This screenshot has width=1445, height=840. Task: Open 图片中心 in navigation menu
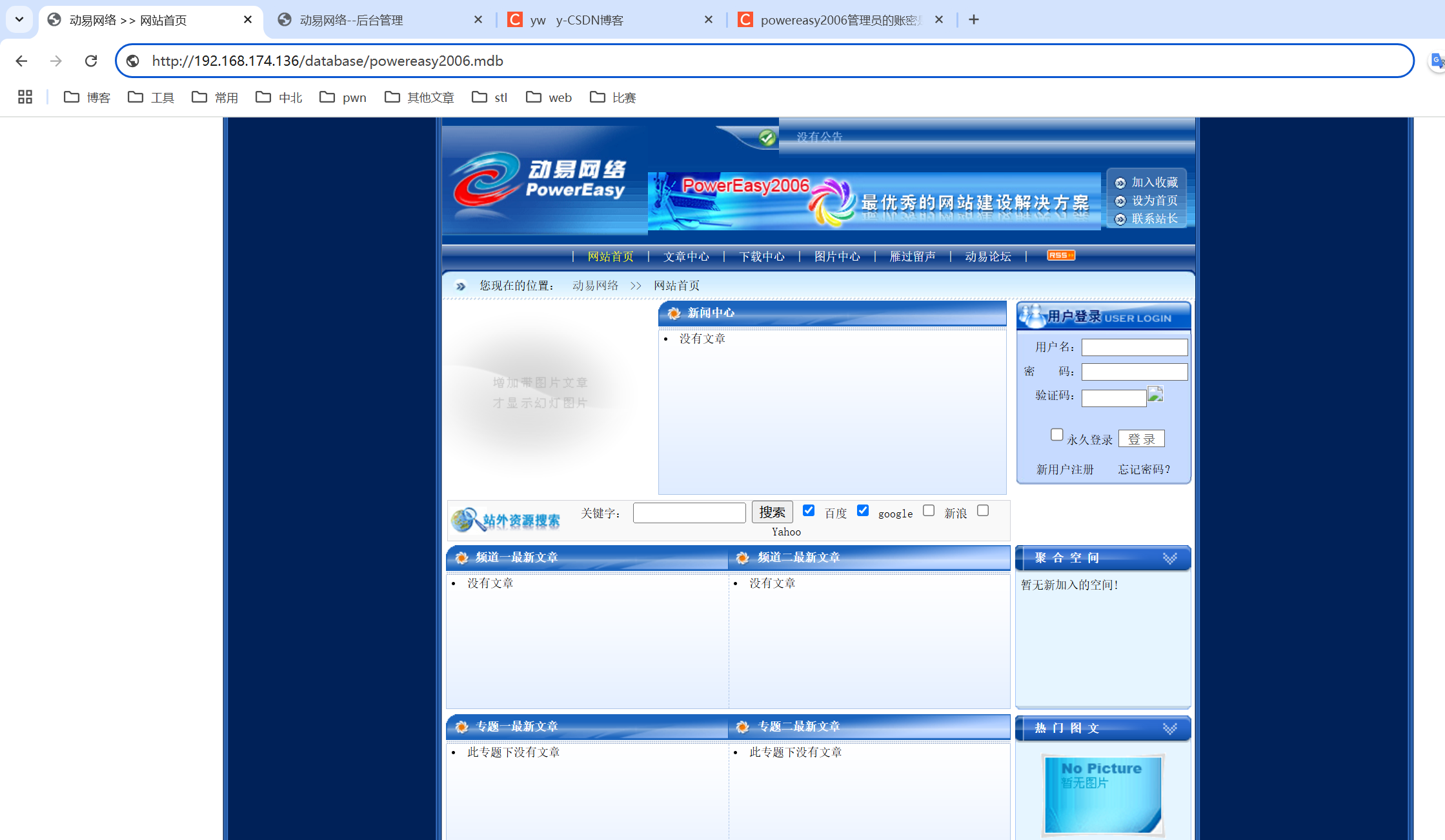[x=837, y=257]
